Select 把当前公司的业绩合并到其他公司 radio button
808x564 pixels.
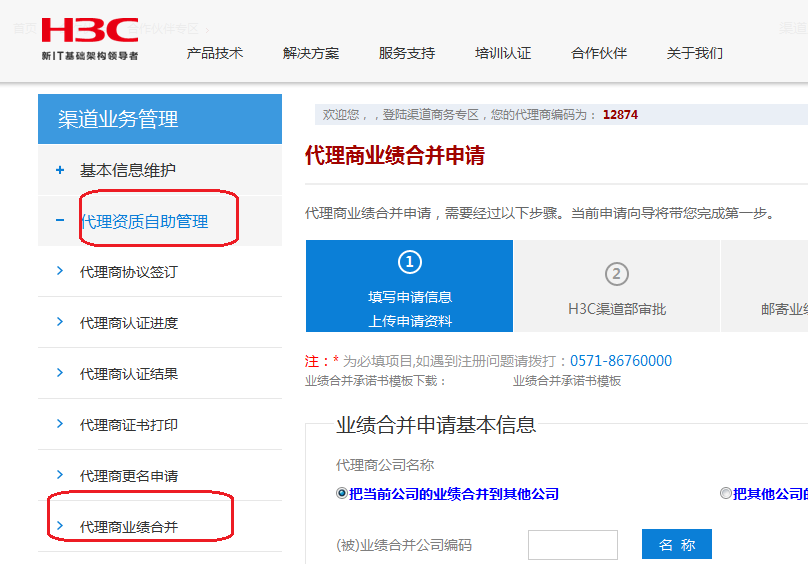point(342,494)
